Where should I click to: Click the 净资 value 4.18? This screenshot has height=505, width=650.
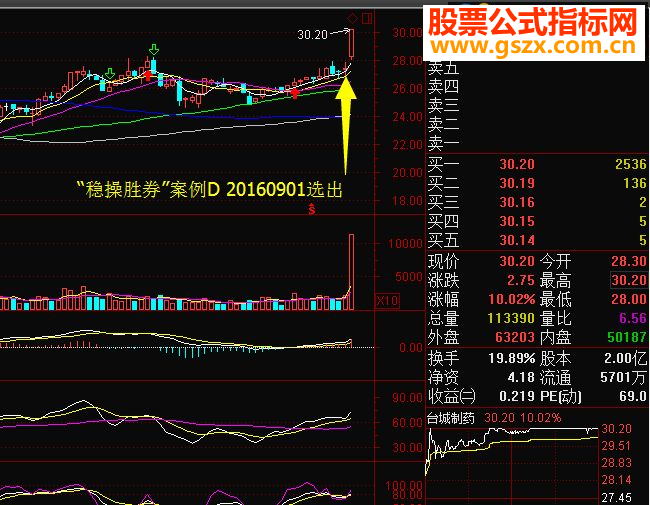click(x=521, y=378)
